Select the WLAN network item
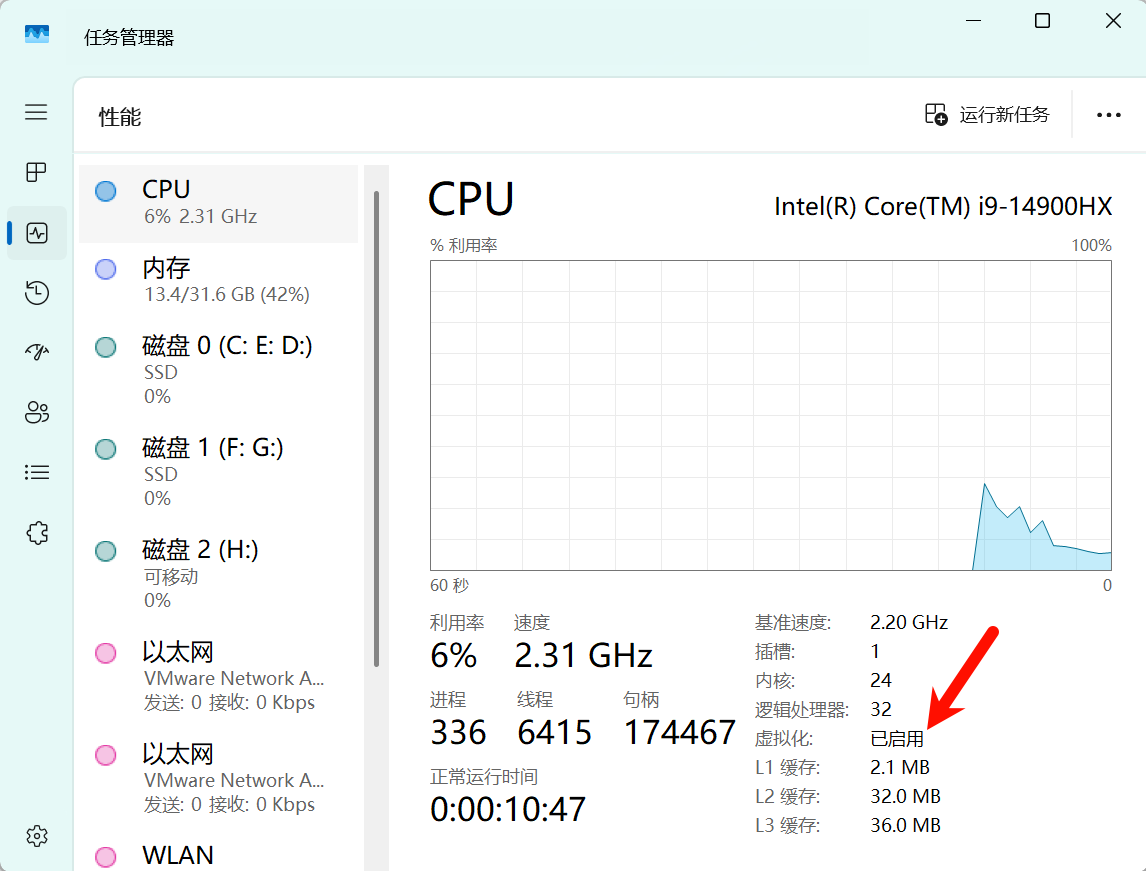The image size is (1146, 871). click(218, 855)
